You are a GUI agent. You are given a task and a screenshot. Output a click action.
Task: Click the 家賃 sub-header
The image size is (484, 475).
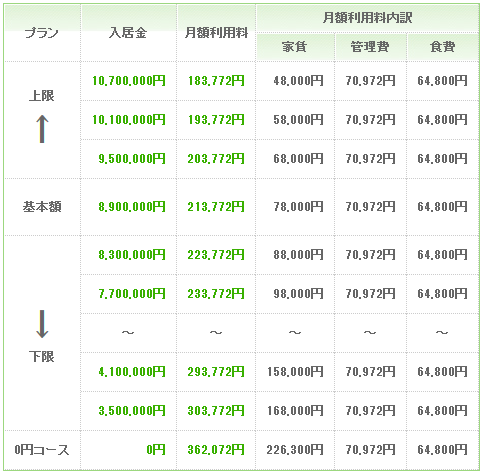pyautogui.click(x=294, y=47)
